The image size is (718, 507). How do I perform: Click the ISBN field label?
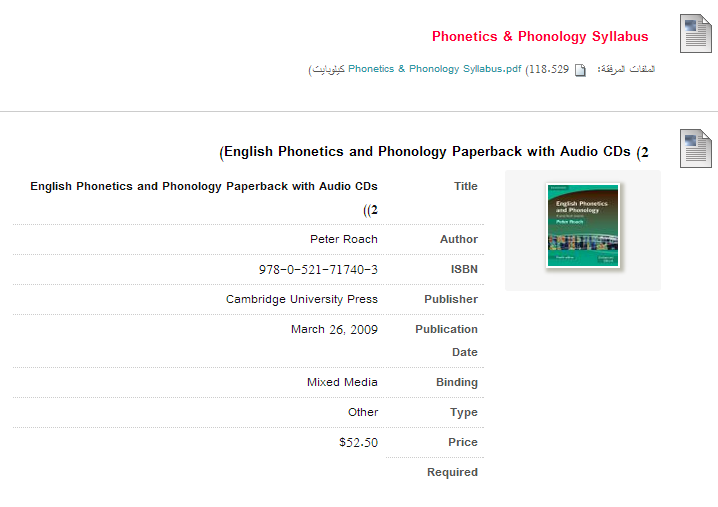(x=464, y=269)
